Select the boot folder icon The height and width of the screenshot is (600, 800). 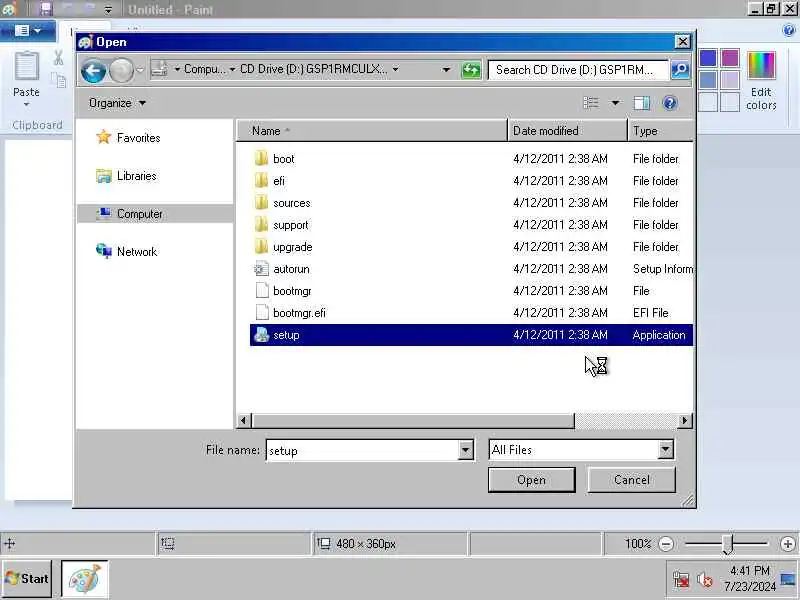[x=261, y=158]
